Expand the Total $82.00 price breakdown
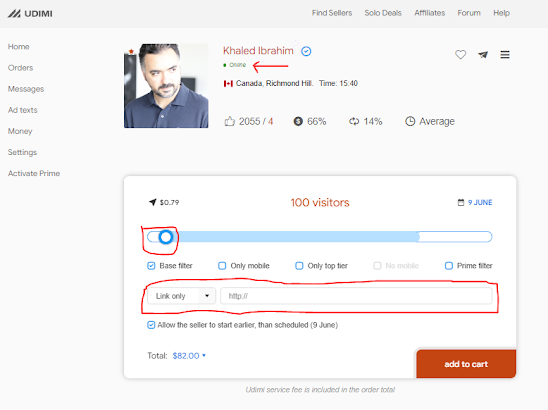548x410 pixels. pos(189,356)
